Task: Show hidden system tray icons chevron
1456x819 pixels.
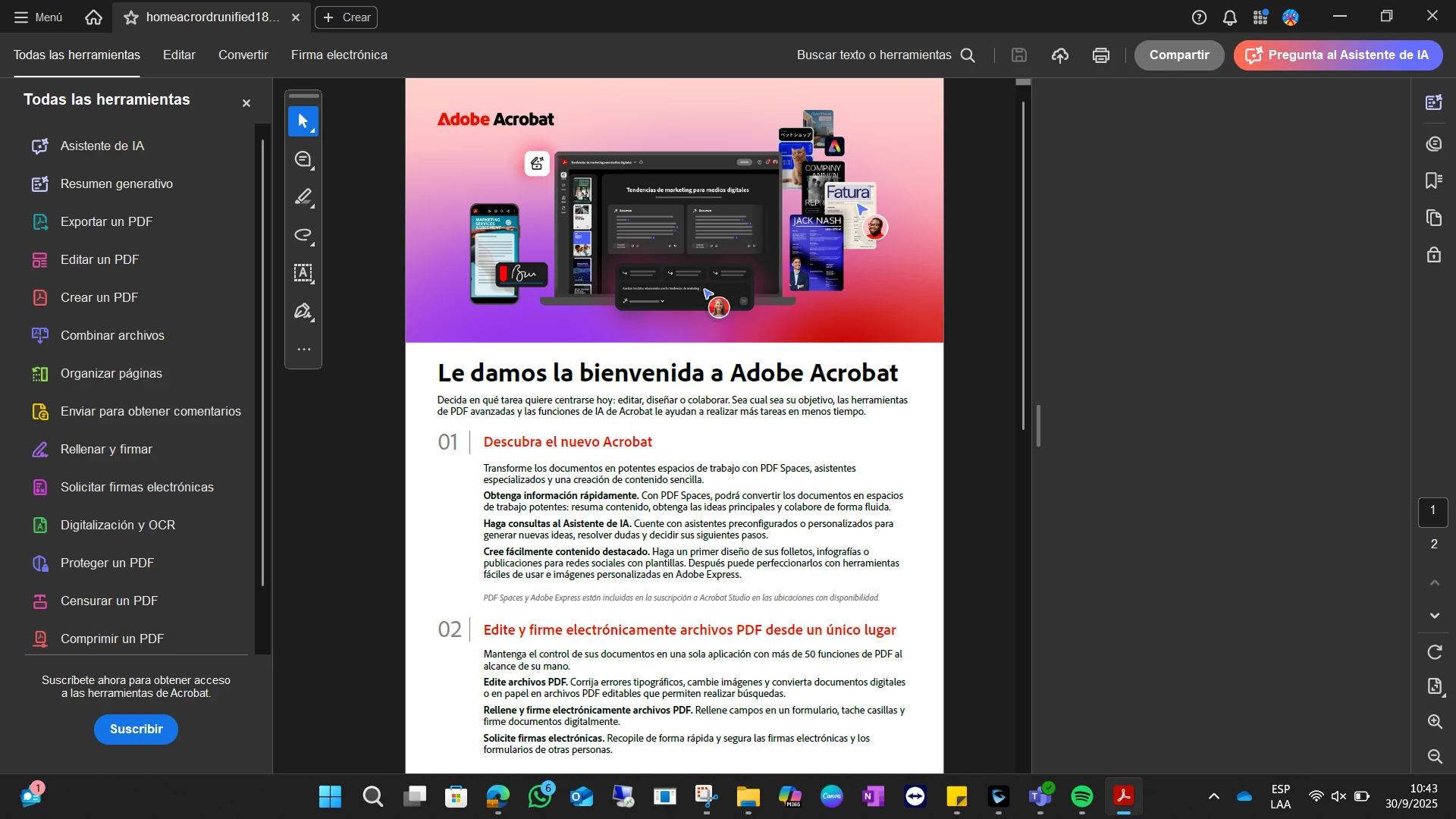Action: [x=1213, y=796]
